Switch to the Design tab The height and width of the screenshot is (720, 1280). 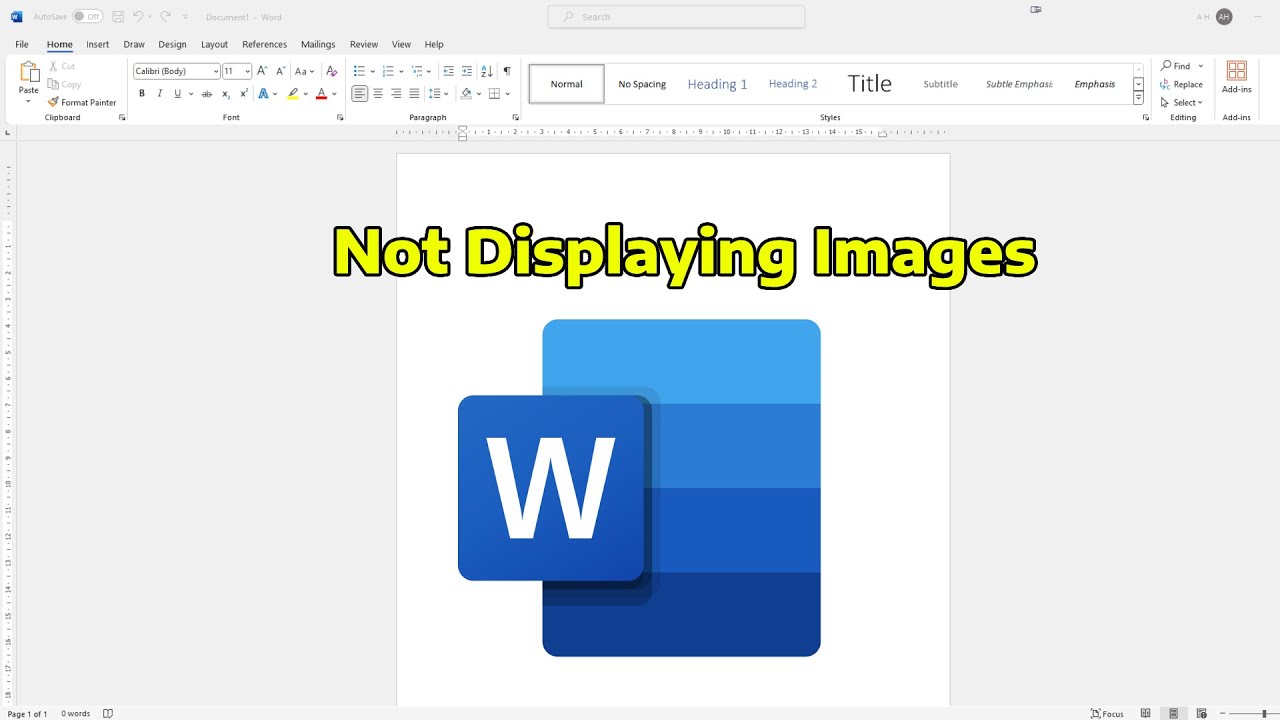coord(172,44)
